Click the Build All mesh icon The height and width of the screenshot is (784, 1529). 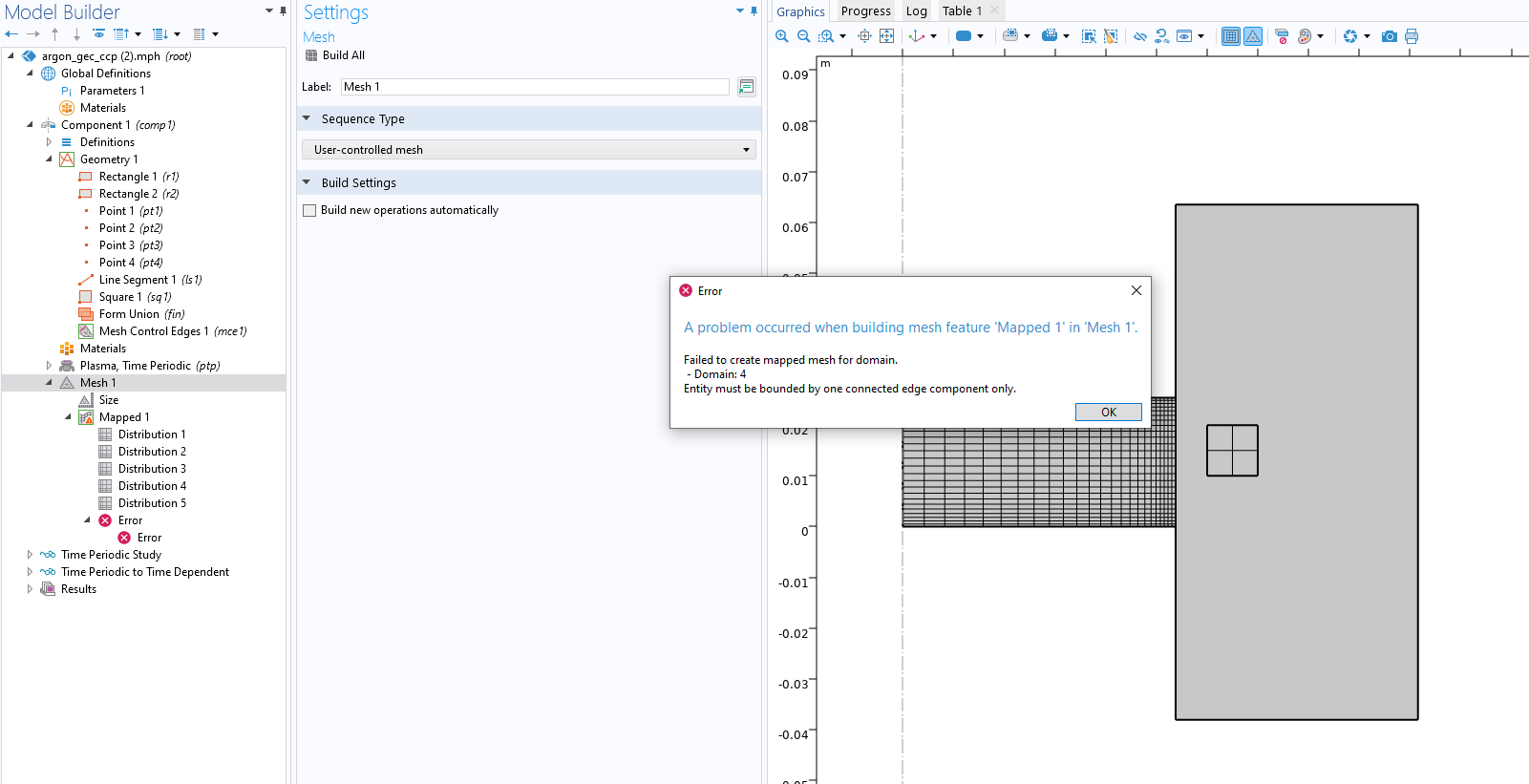311,55
